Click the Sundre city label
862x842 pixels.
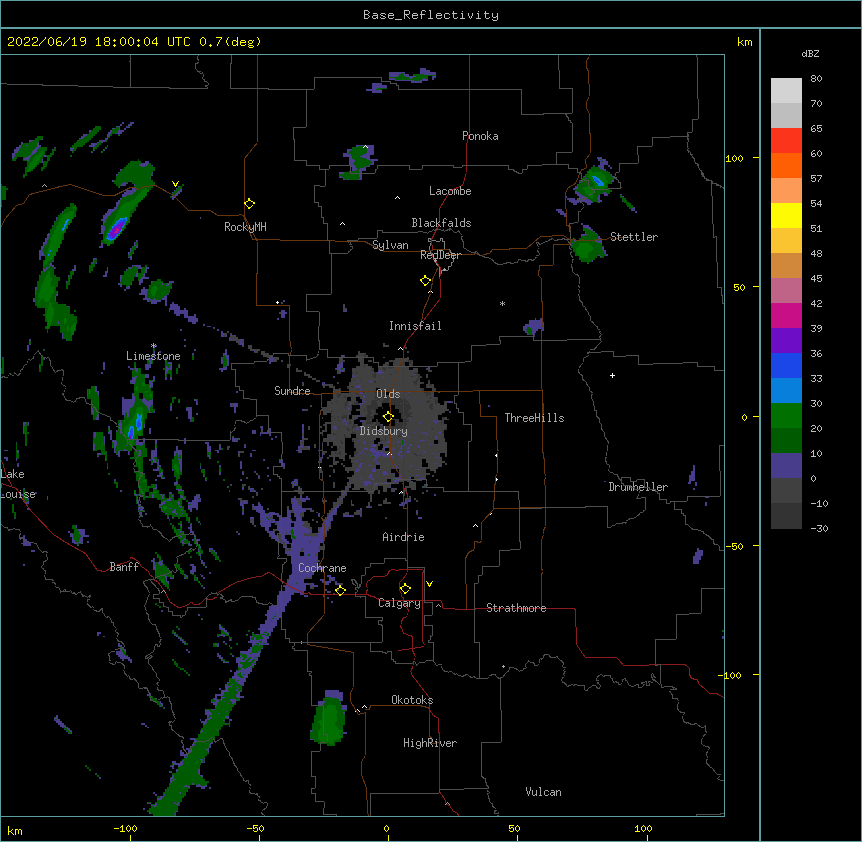click(x=292, y=391)
